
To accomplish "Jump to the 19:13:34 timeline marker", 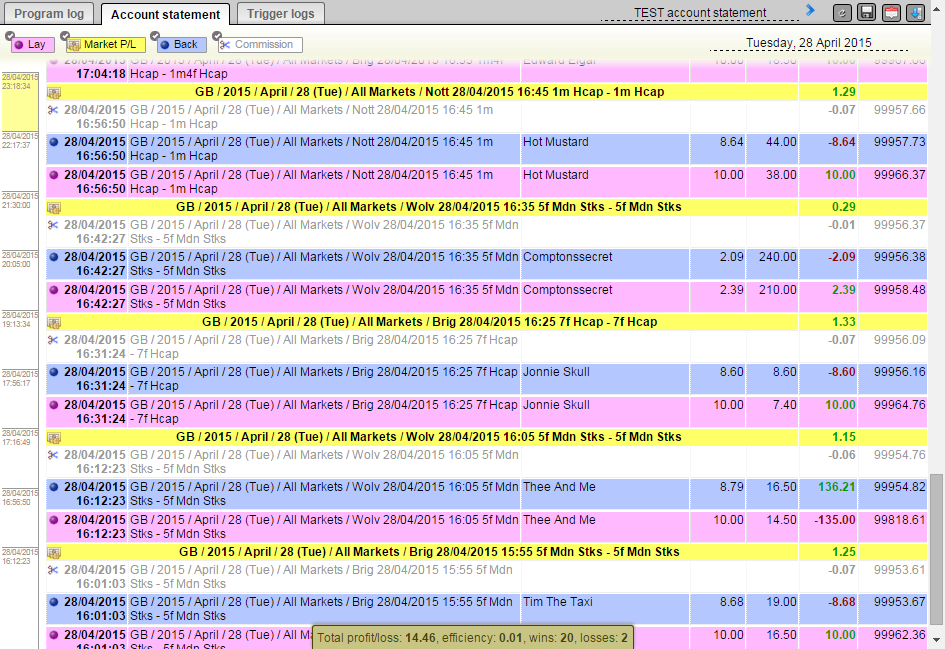I will pyautogui.click(x=20, y=319).
